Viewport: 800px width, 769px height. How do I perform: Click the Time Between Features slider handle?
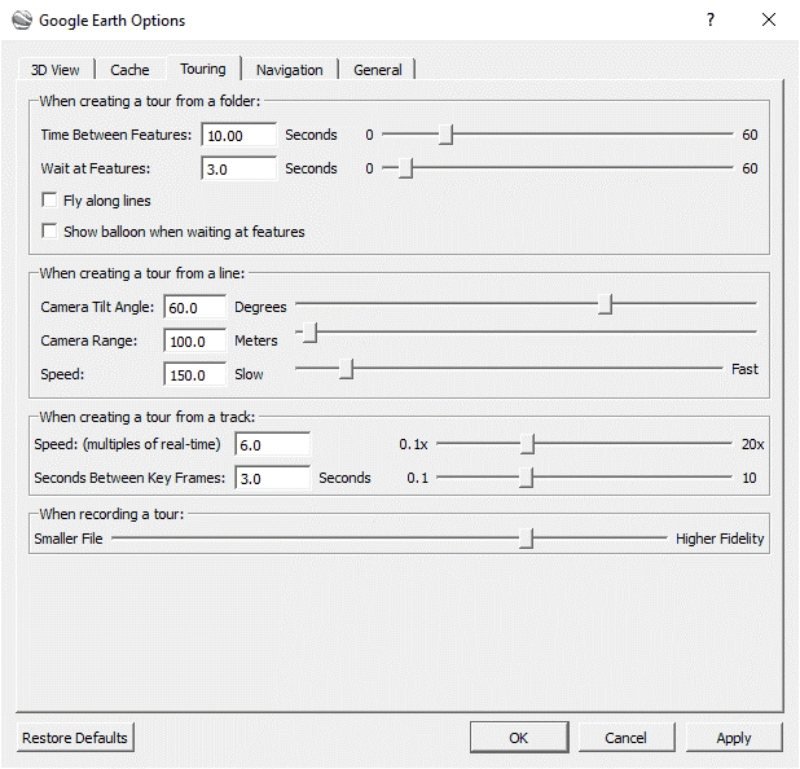tap(445, 135)
